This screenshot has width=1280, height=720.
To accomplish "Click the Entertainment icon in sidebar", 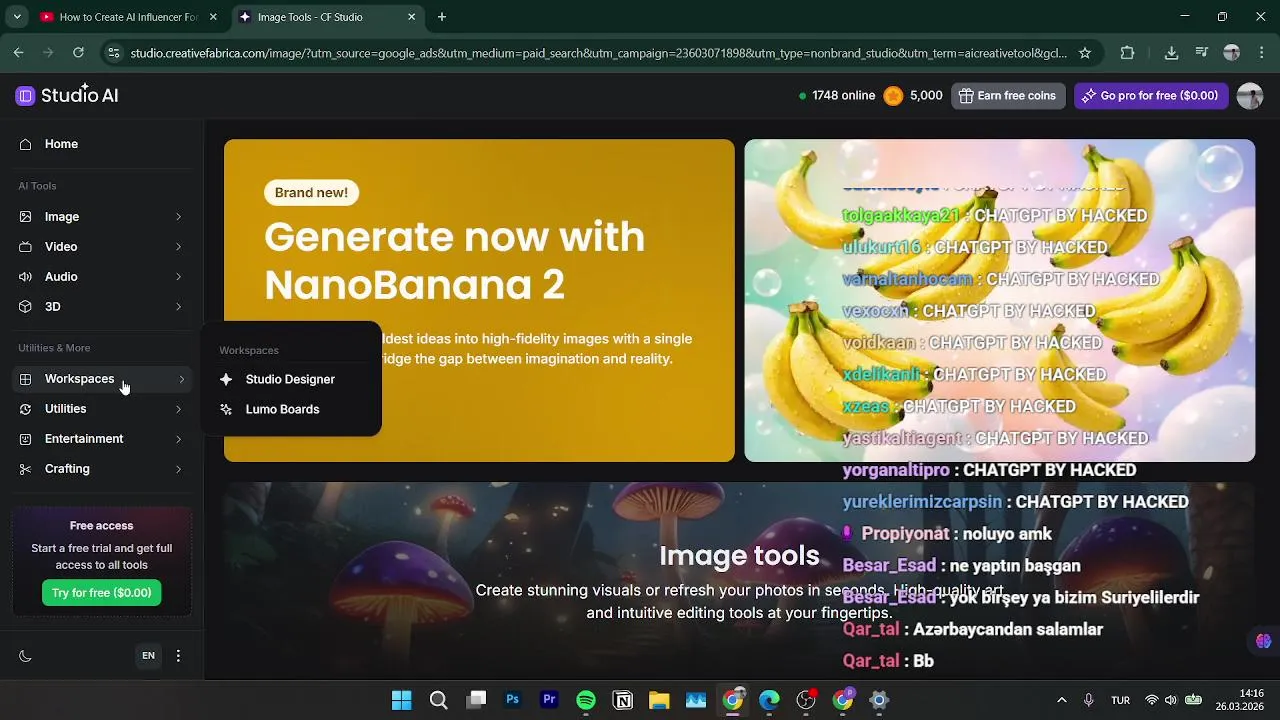I will pos(25,439).
